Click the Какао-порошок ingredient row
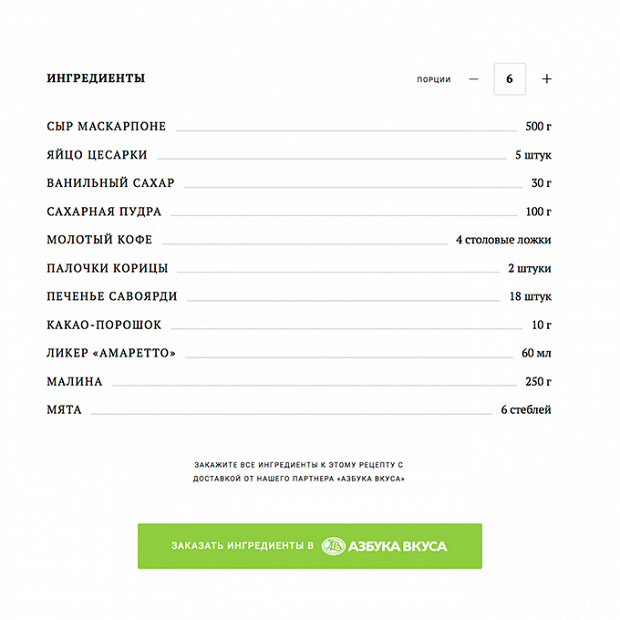The image size is (620, 620). (104, 325)
